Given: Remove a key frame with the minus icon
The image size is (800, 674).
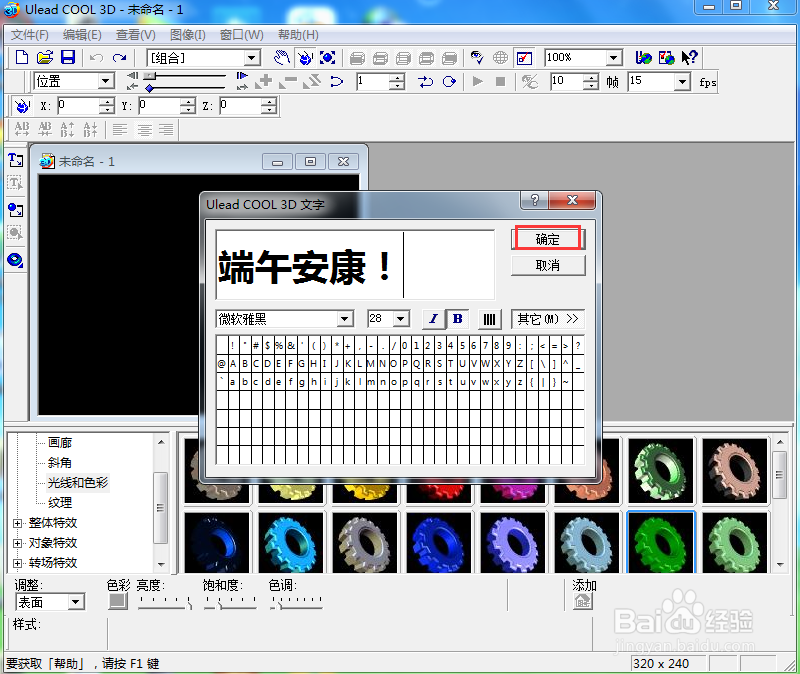Looking at the screenshot, I should coord(289,82).
